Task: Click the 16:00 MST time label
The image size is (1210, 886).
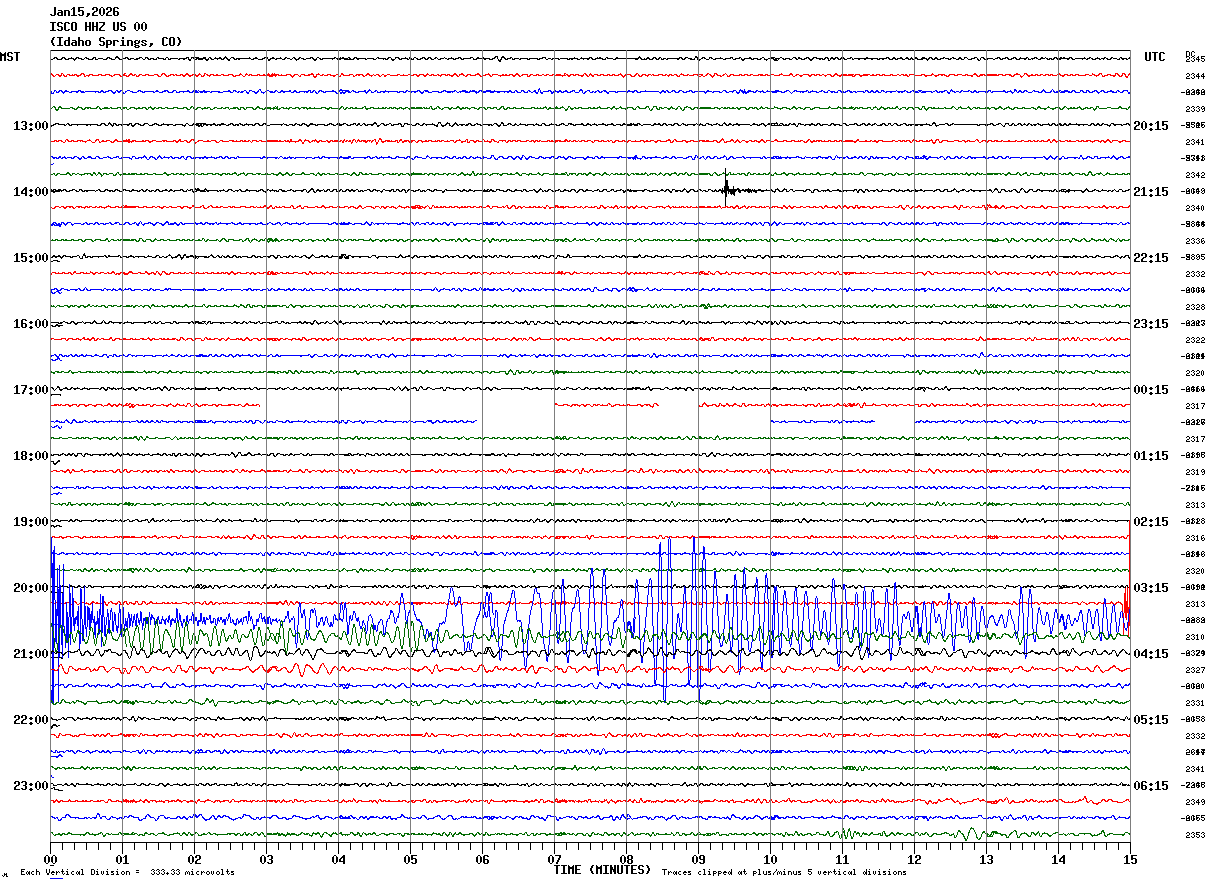Action: point(30,324)
